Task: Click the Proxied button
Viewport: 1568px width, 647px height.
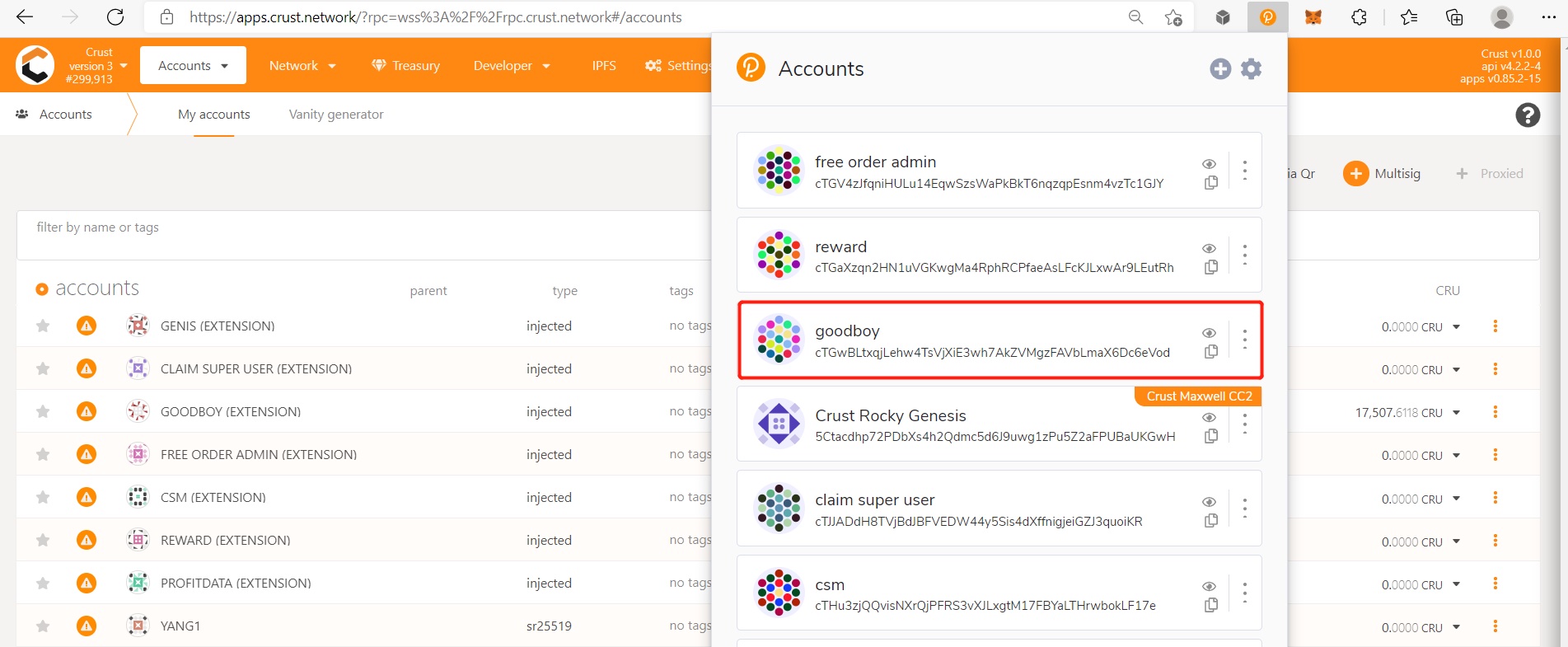Action: 1490,174
